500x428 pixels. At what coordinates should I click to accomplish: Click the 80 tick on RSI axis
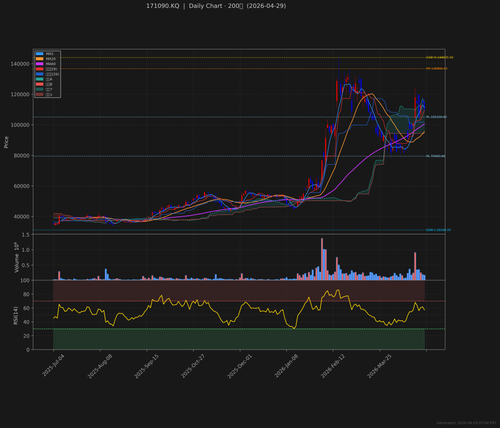click(x=26, y=294)
